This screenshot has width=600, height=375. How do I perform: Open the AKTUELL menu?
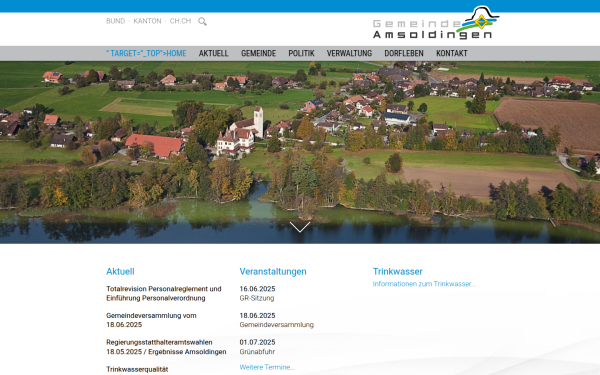coord(214,53)
